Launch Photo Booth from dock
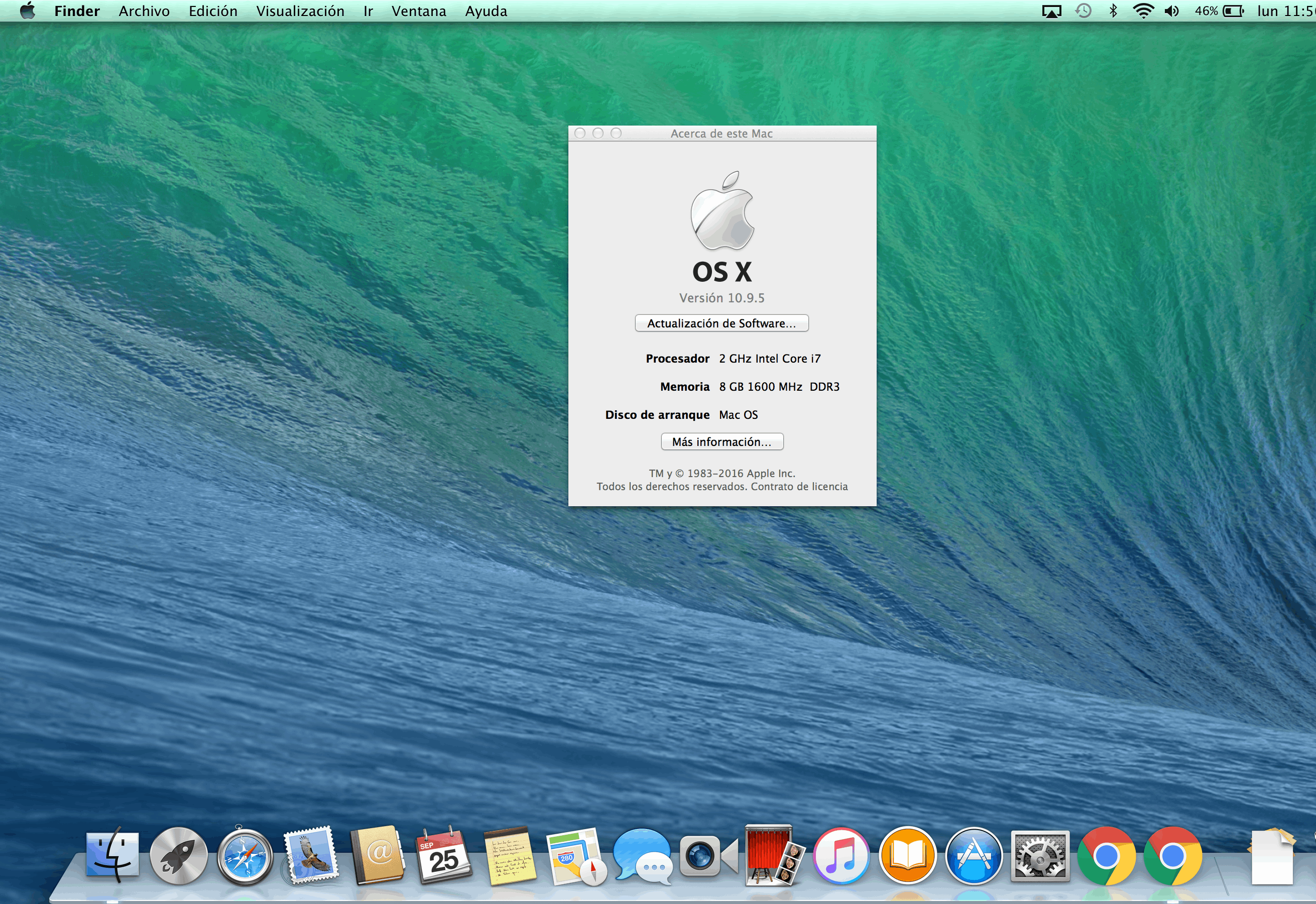Screen dimensions: 1316x904 tap(774, 856)
